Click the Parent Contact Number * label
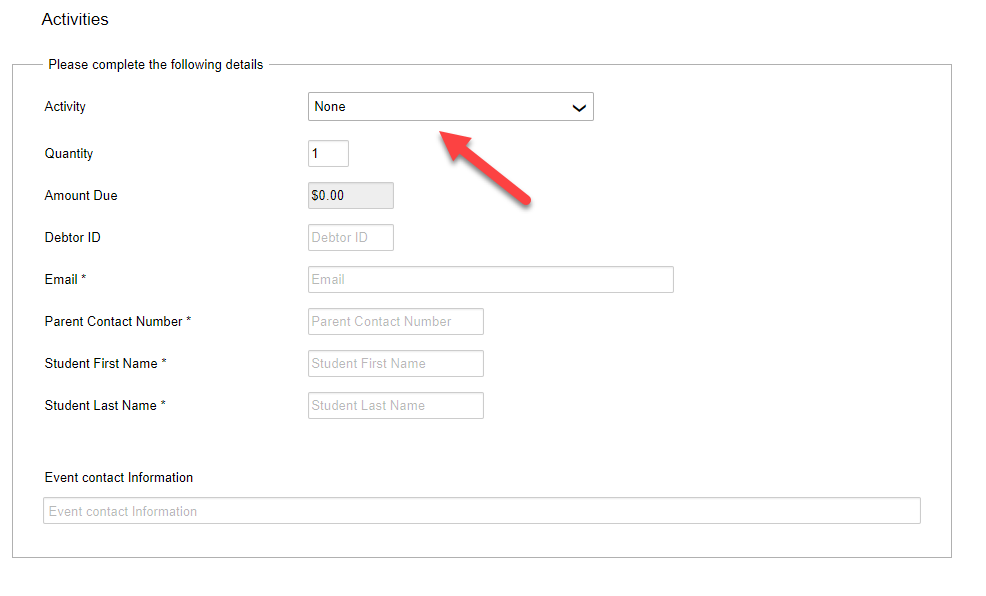986x596 pixels. point(118,321)
